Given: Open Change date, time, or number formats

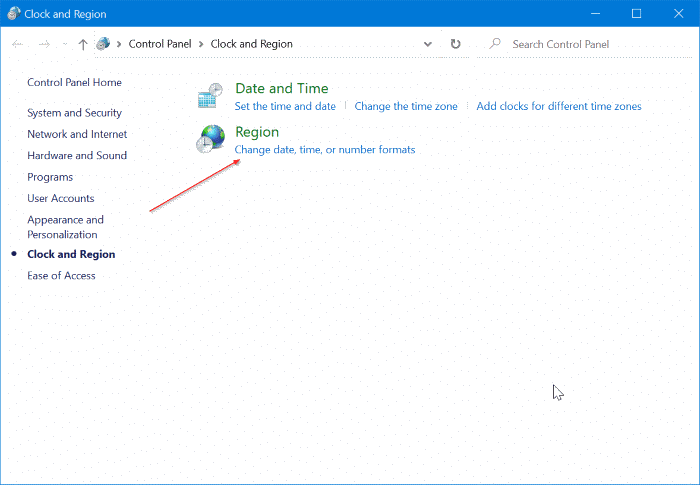Looking at the screenshot, I should (x=325, y=150).
